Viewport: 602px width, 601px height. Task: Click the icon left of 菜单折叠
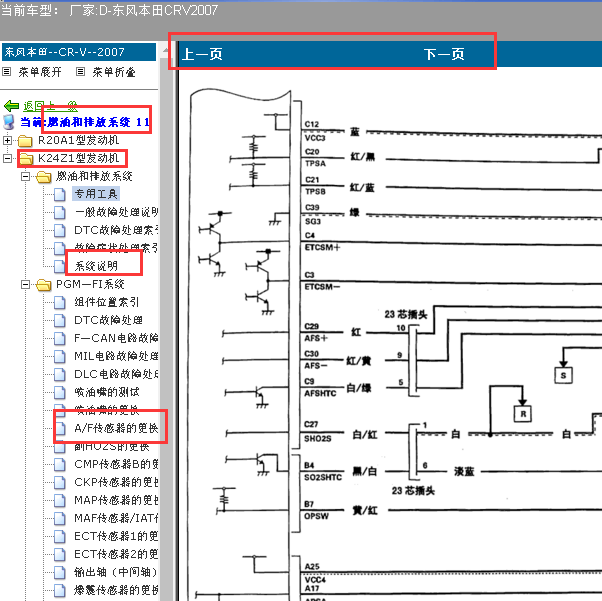pos(80,71)
